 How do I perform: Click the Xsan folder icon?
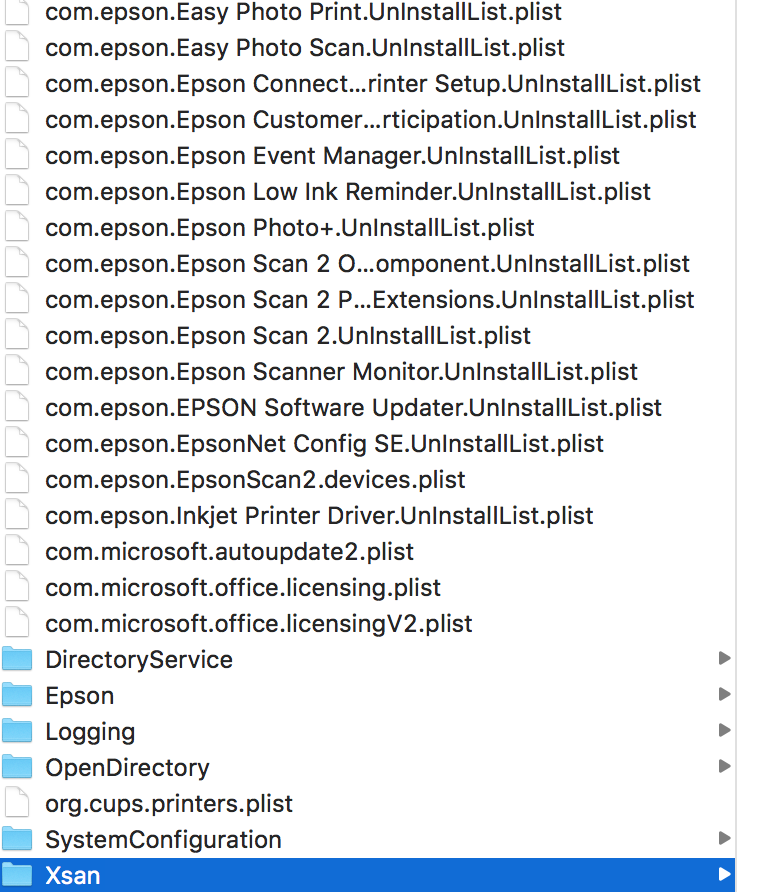(17, 876)
